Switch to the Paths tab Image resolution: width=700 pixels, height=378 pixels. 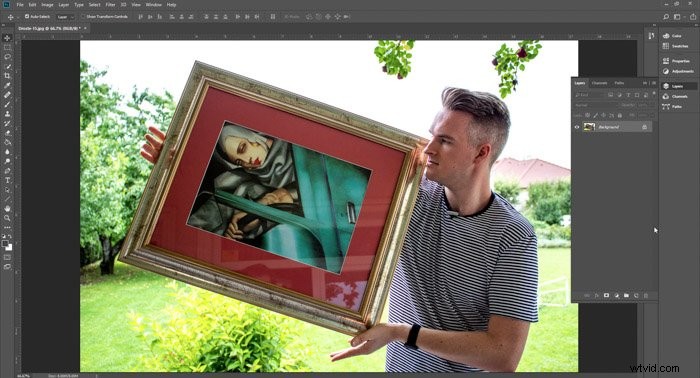coord(619,83)
